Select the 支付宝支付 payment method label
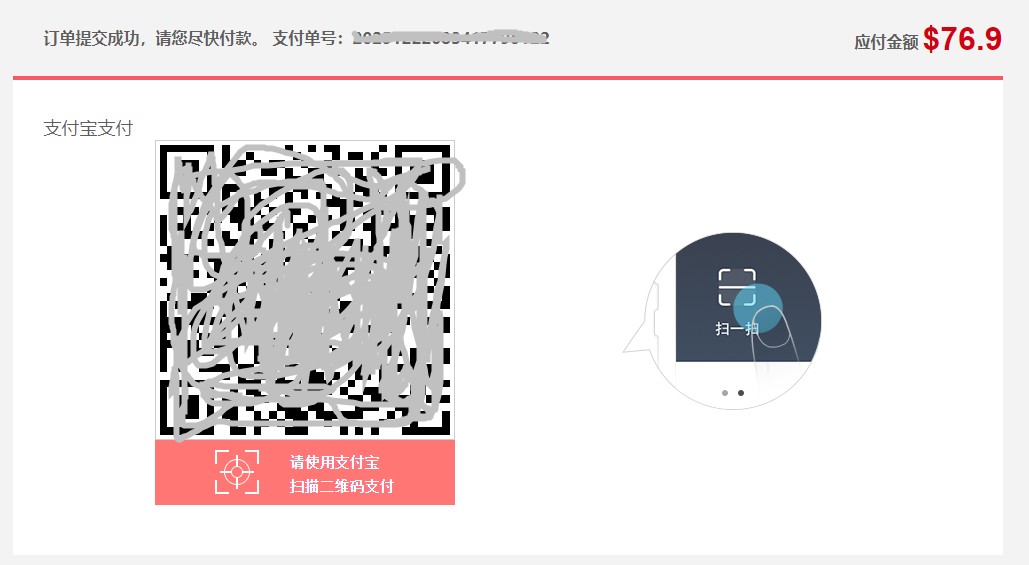The height and width of the screenshot is (565, 1029). [x=88, y=128]
